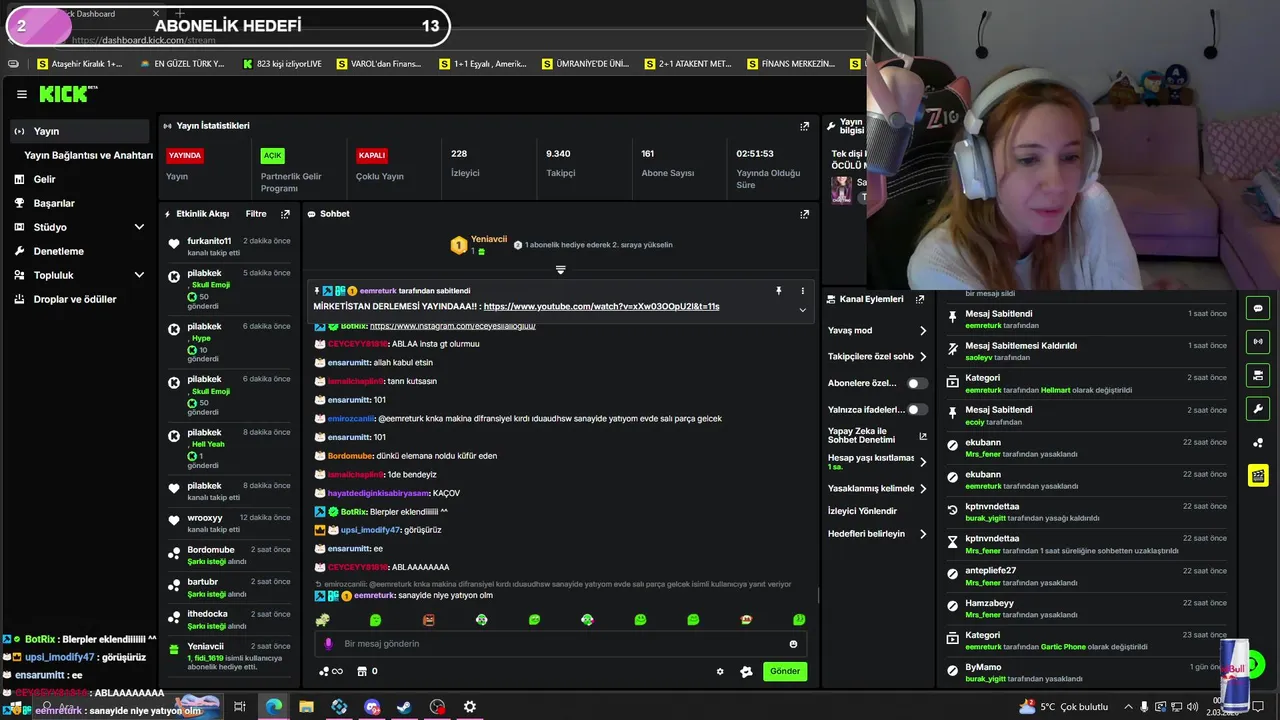The width and height of the screenshot is (1280, 720).
Task: Pop out the Etkinlik Akışı panel
Action: tap(285, 214)
